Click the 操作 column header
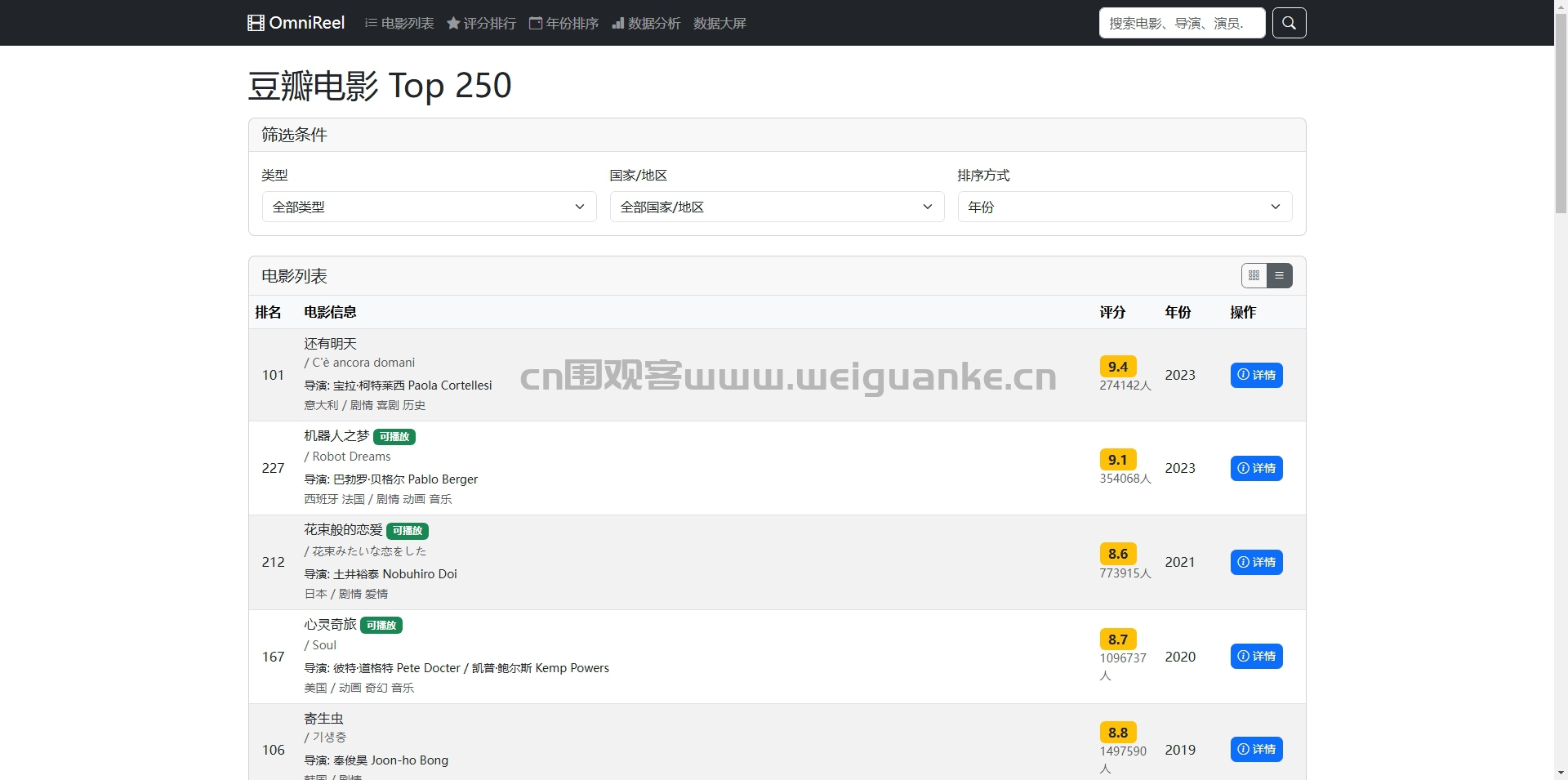 (1243, 312)
